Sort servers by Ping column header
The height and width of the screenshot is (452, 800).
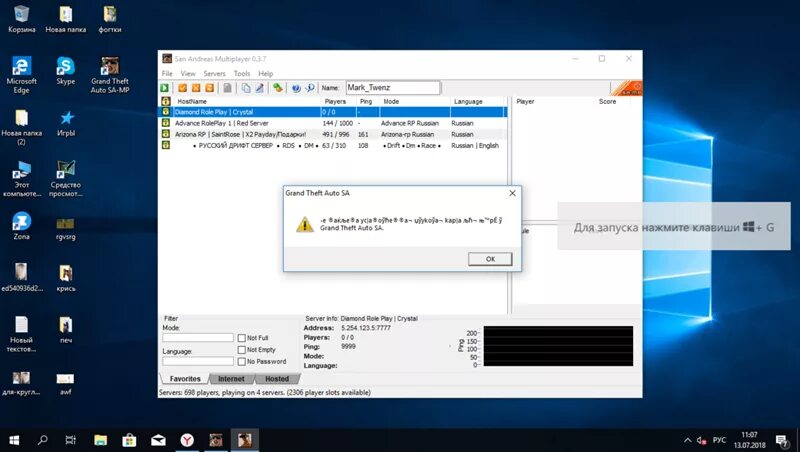(367, 102)
